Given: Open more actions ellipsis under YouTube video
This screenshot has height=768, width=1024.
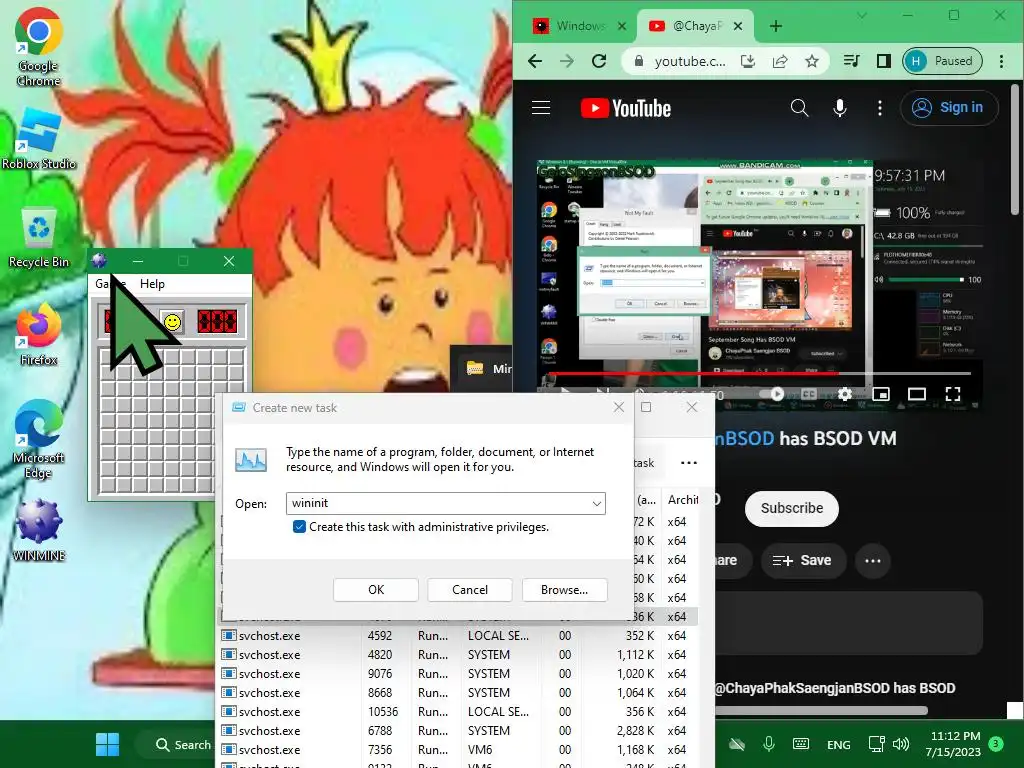Looking at the screenshot, I should pyautogui.click(x=872, y=560).
